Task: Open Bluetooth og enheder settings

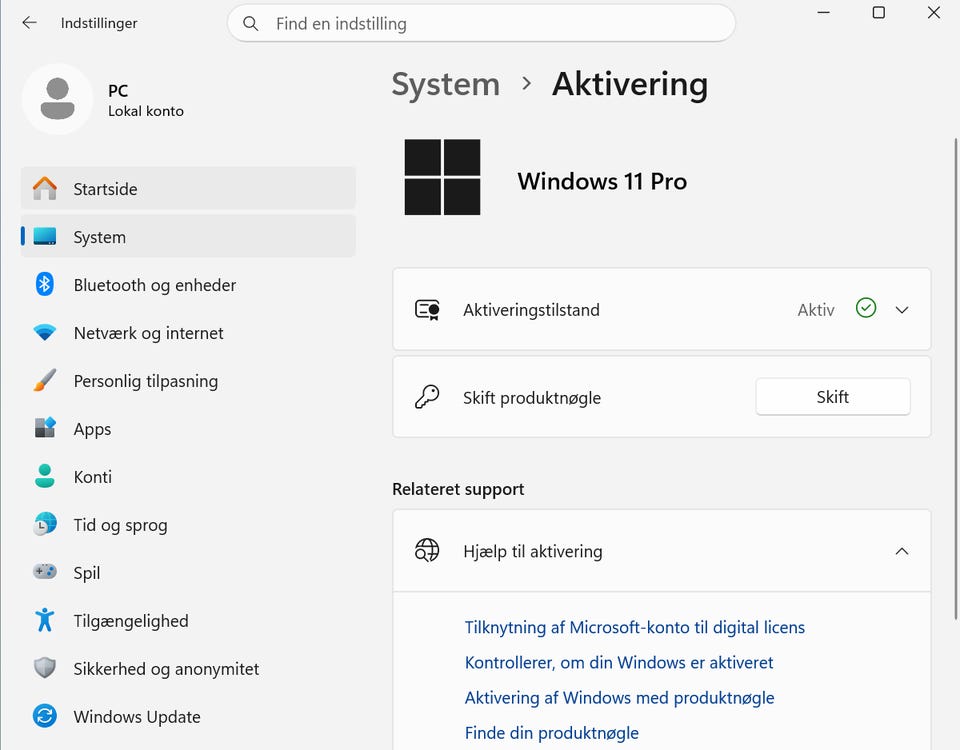Action: 188,285
